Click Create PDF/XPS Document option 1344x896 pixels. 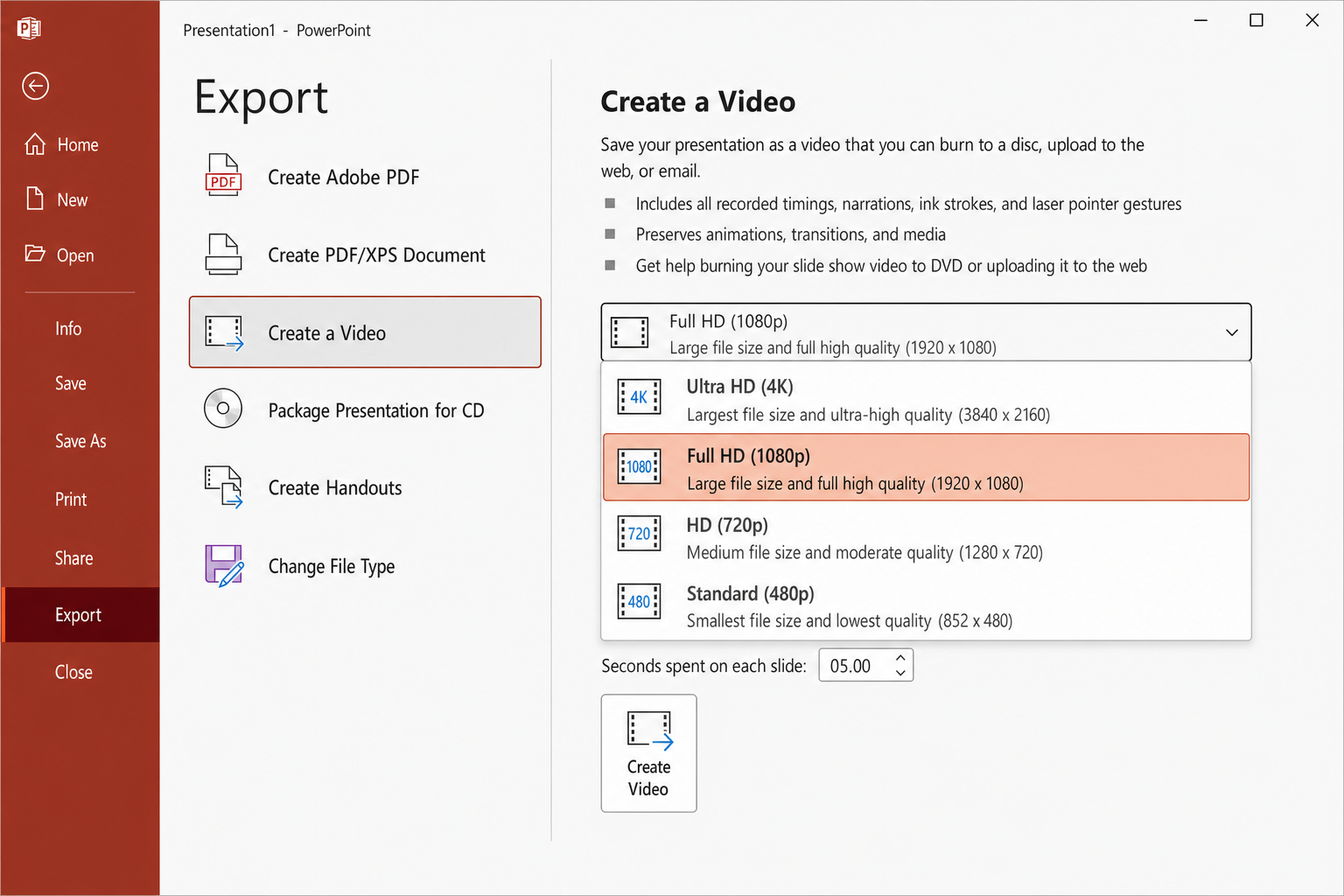pyautogui.click(x=365, y=255)
